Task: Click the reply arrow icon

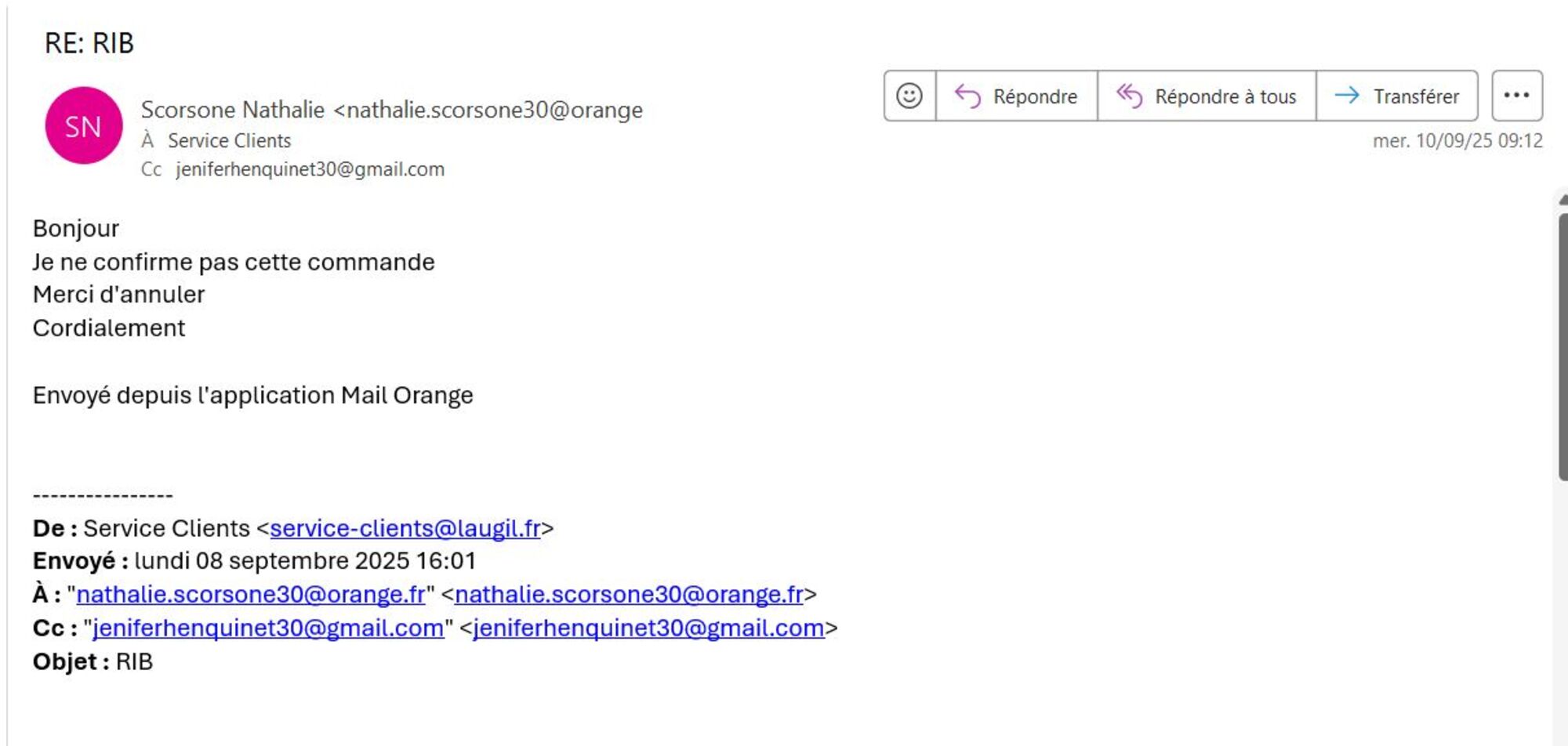Action: 967,96
